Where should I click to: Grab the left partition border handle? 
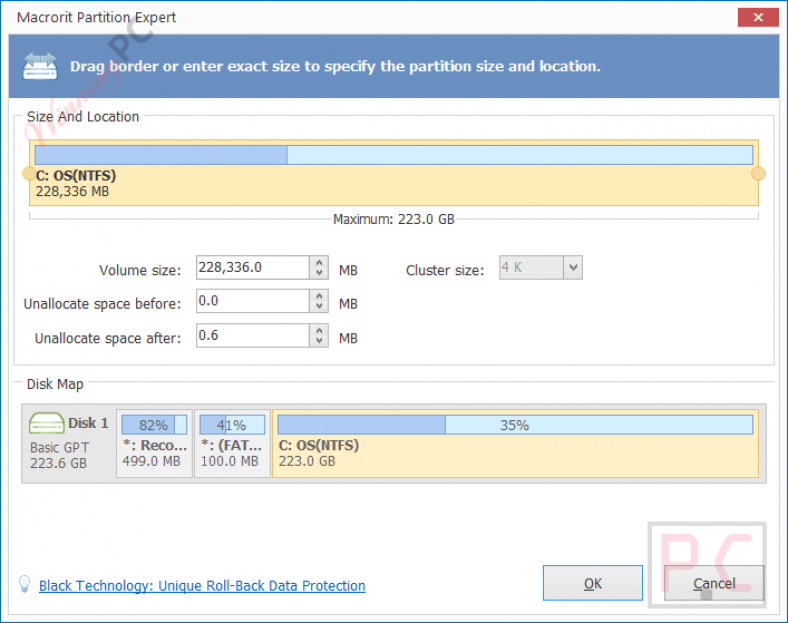pyautogui.click(x=29, y=173)
